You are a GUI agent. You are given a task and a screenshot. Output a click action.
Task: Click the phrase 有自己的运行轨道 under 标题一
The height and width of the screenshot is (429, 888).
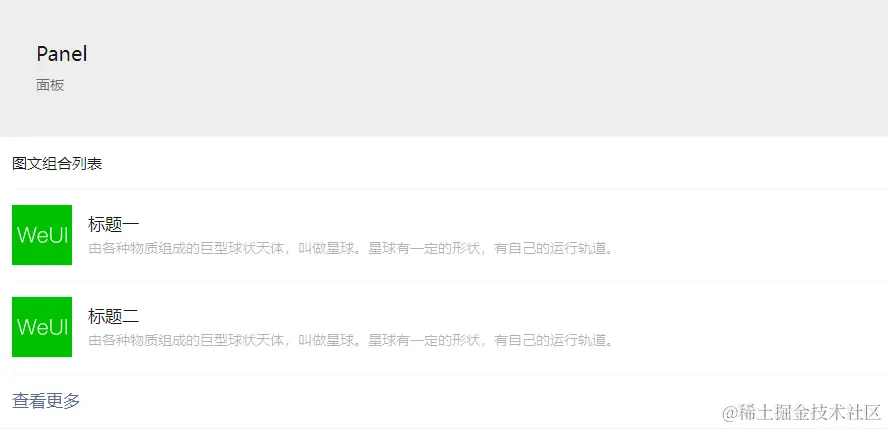pos(550,248)
